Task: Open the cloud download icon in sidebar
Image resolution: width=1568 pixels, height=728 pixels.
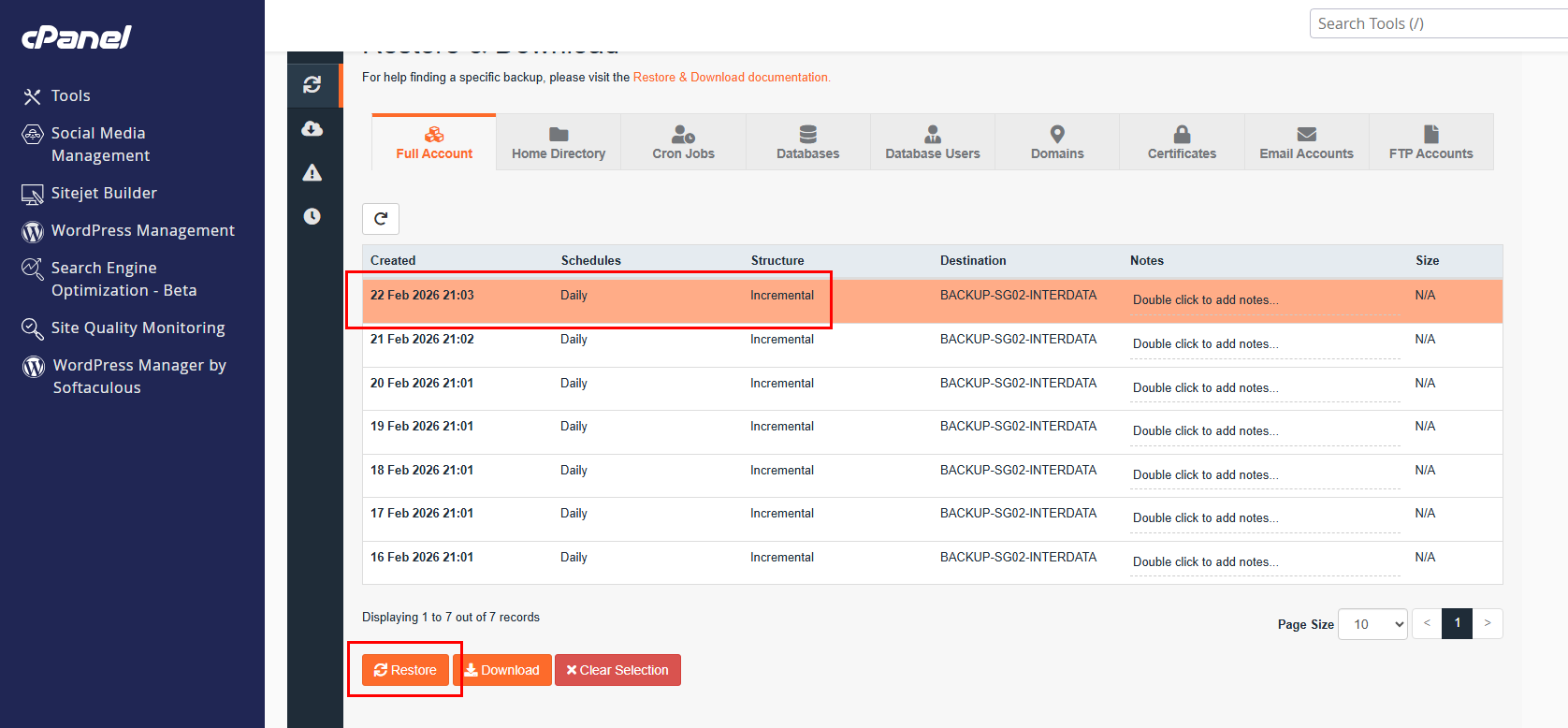Action: coord(312,128)
